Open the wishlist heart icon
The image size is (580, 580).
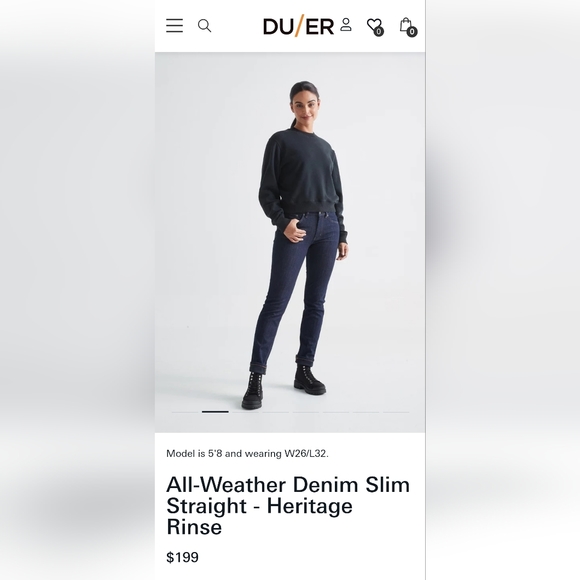coord(374,25)
